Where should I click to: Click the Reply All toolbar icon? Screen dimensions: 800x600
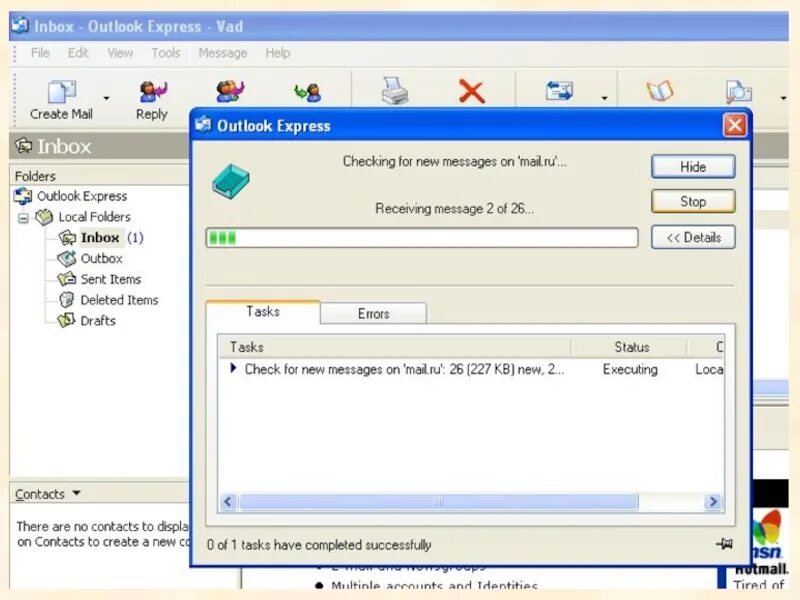point(230,92)
